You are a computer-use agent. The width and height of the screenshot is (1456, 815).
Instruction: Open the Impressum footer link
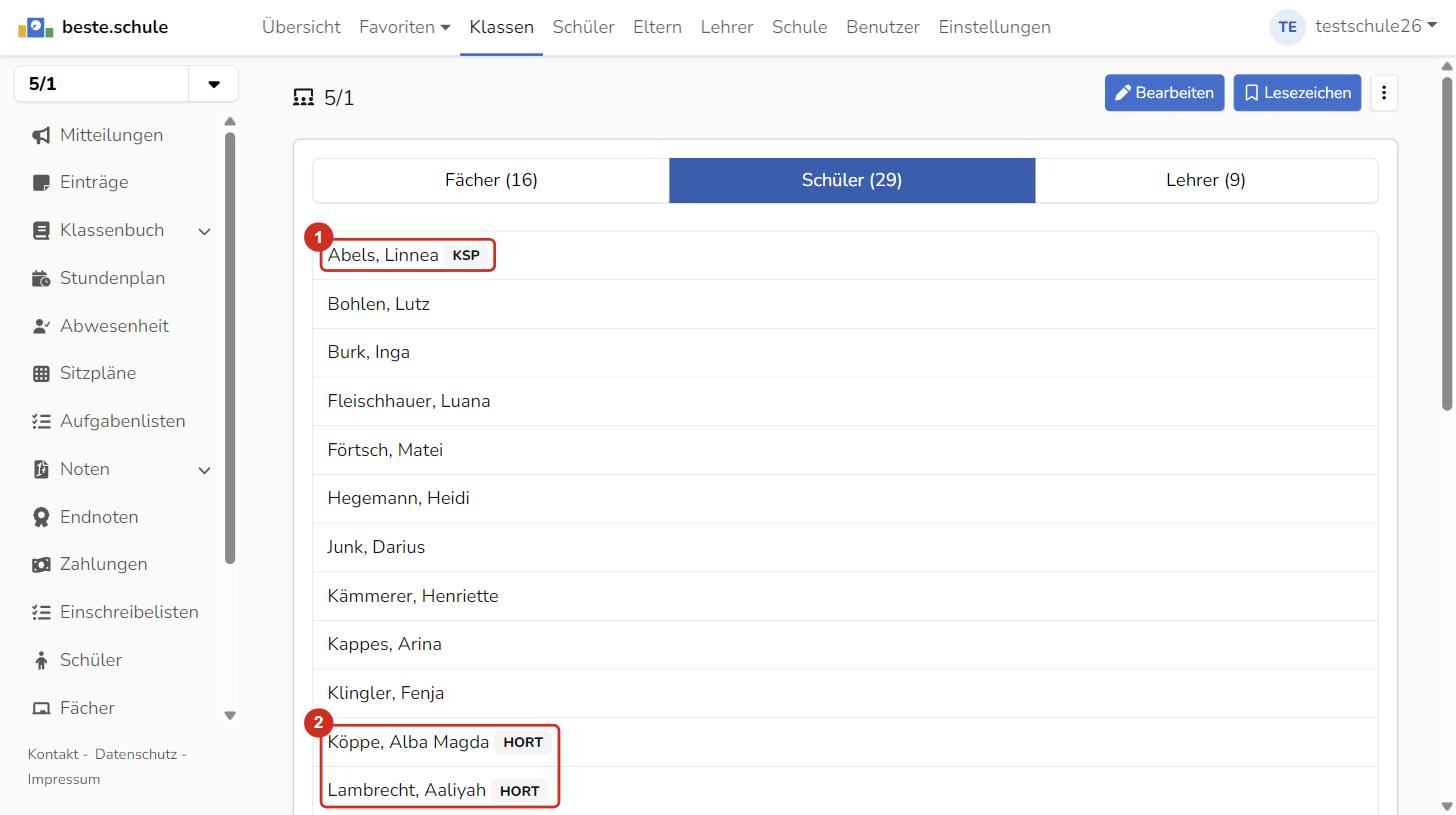point(64,779)
